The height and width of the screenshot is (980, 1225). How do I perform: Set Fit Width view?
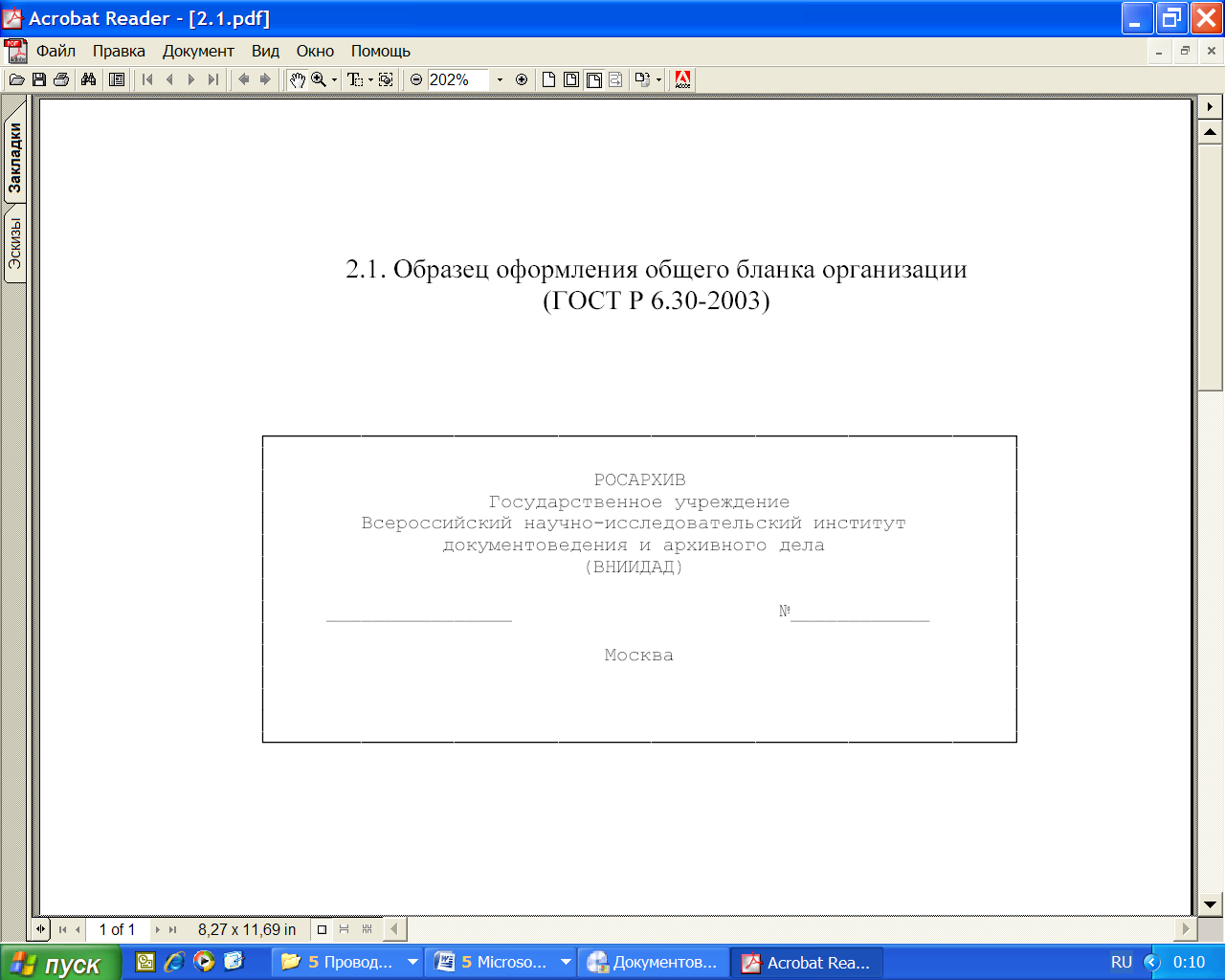[593, 79]
